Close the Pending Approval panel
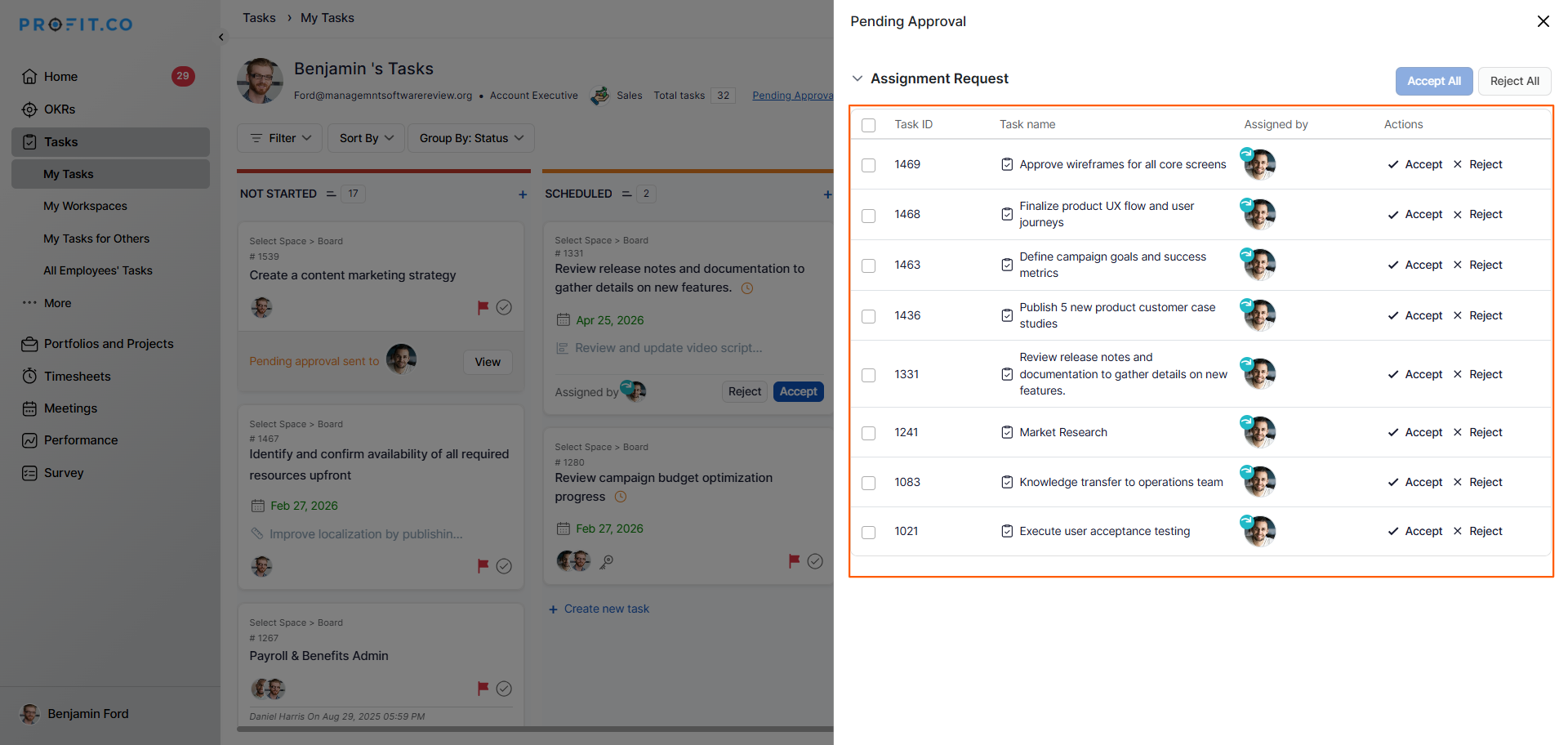The image size is (1568, 745). pyautogui.click(x=1543, y=21)
